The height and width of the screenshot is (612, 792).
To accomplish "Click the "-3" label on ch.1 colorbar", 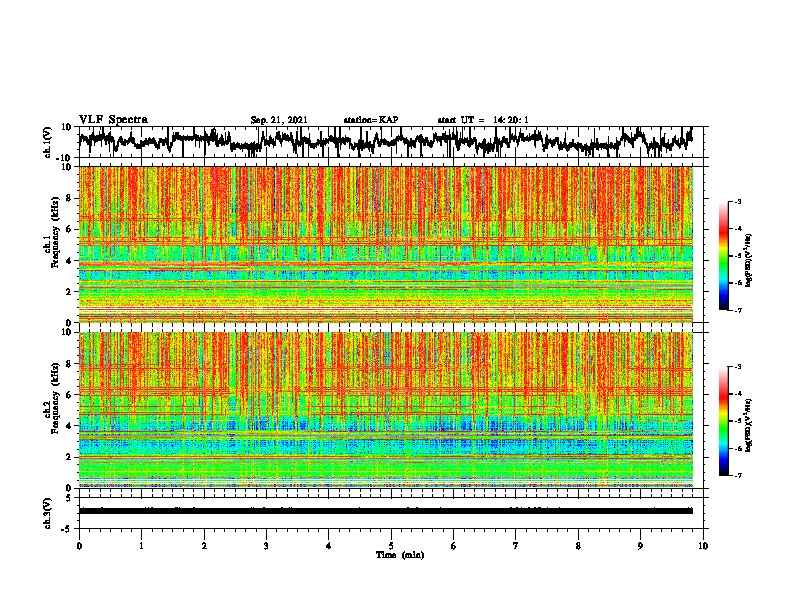I will click(x=737, y=202).
